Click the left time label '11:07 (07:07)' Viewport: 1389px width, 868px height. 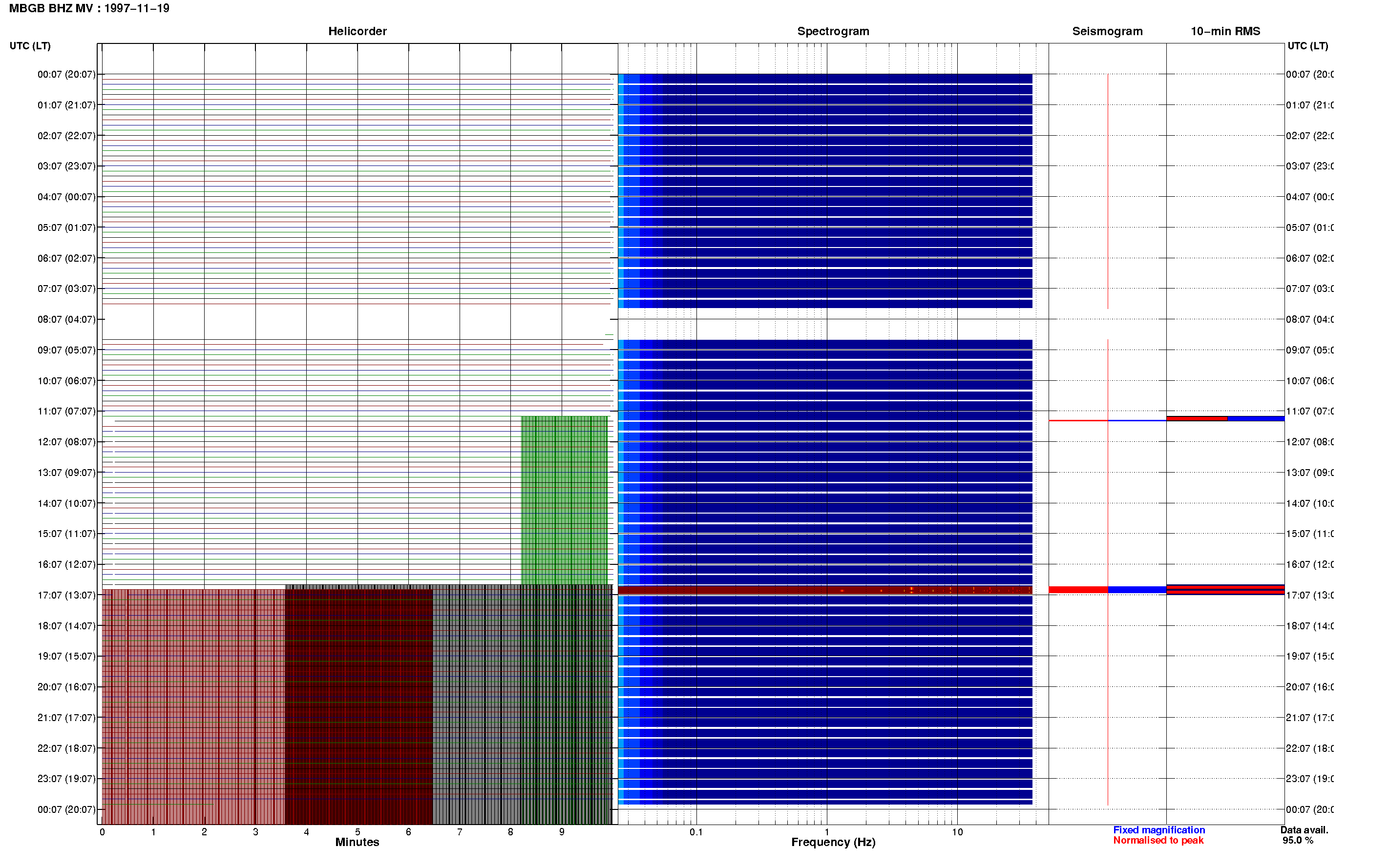tap(66, 411)
